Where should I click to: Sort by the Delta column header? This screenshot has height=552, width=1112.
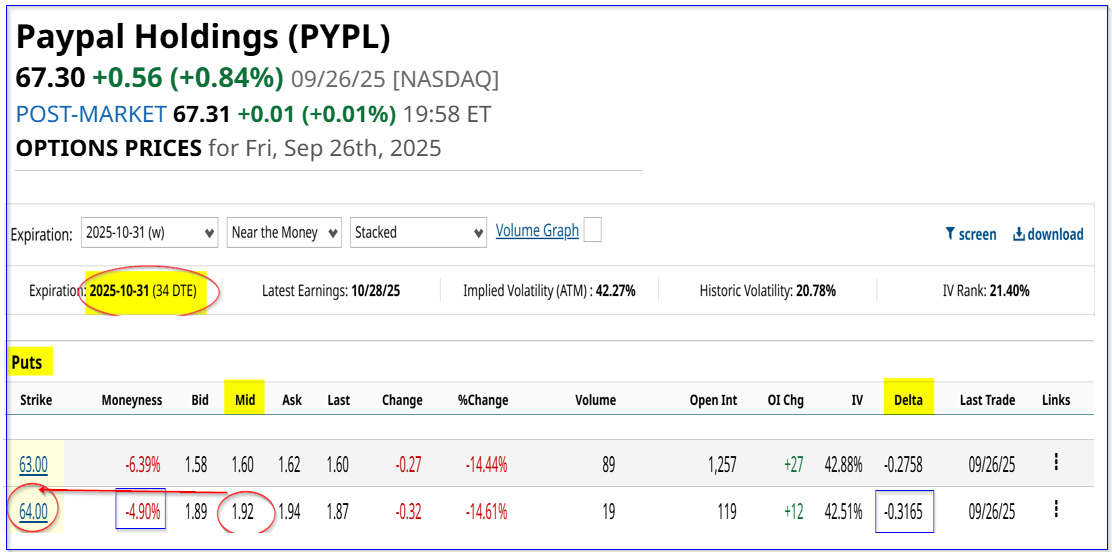click(x=908, y=400)
